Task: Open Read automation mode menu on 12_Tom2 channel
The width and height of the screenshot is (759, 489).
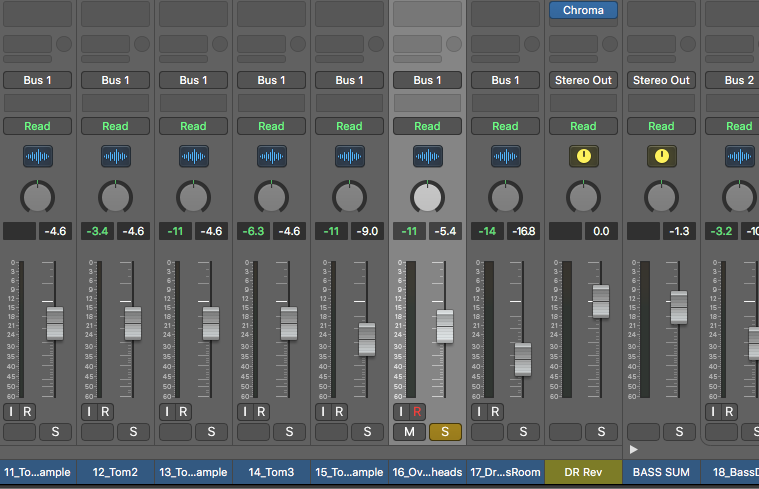Action: (x=115, y=126)
